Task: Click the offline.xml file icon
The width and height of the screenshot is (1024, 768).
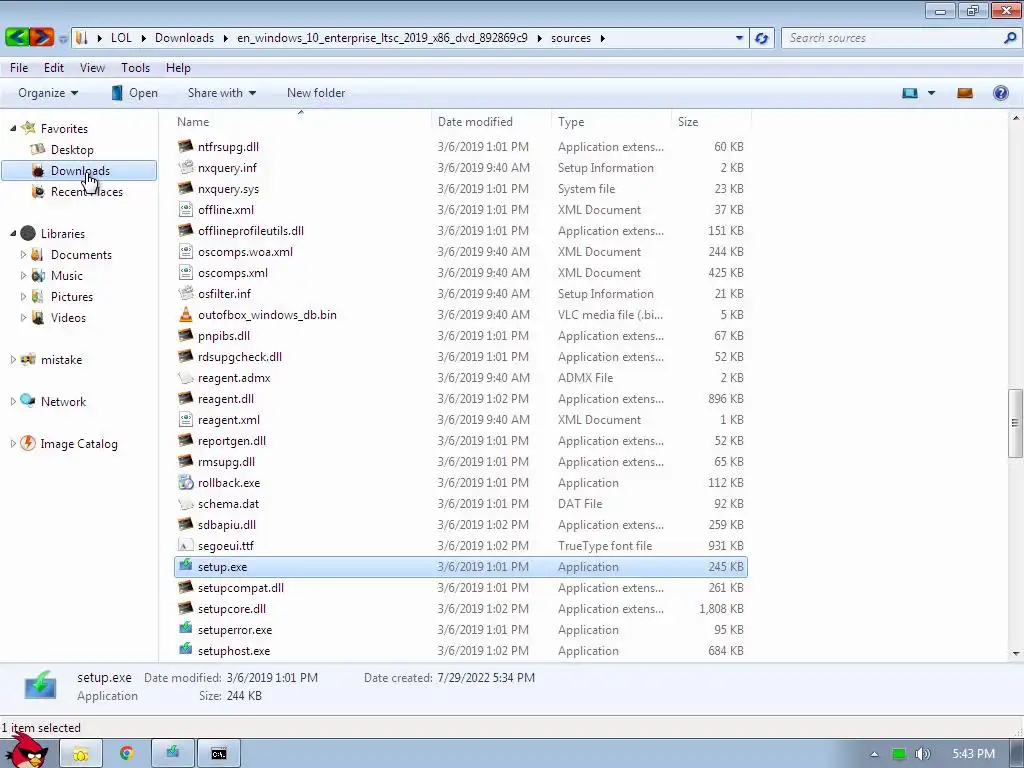Action: [x=185, y=209]
